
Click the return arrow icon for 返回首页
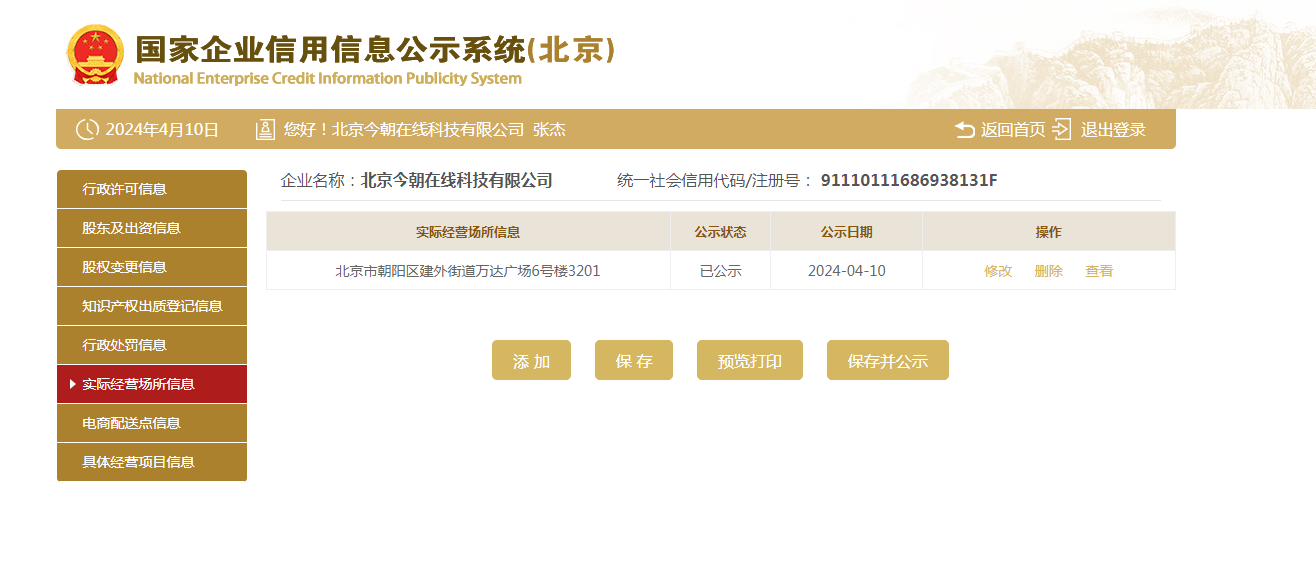pos(965,129)
